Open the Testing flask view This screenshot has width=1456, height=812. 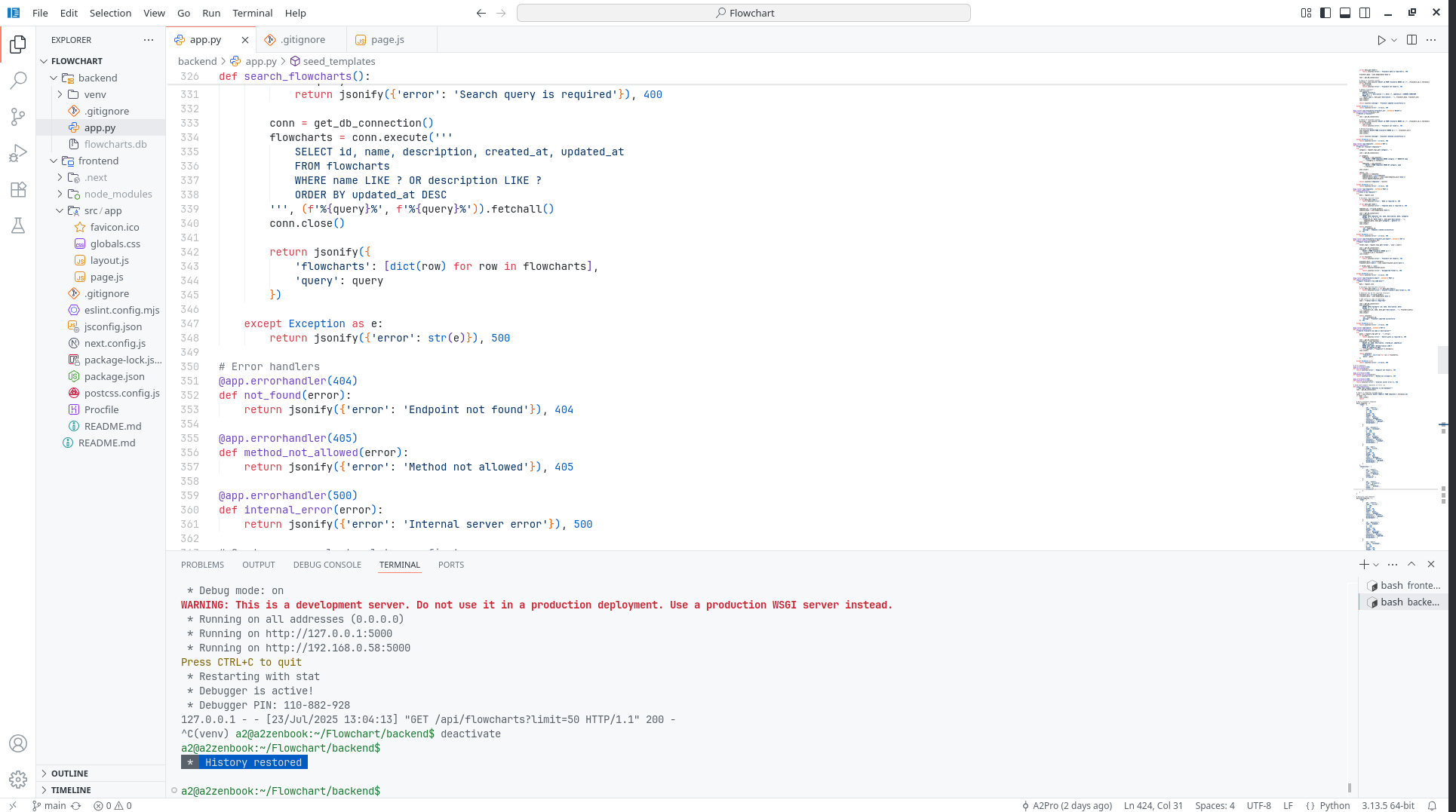point(18,225)
